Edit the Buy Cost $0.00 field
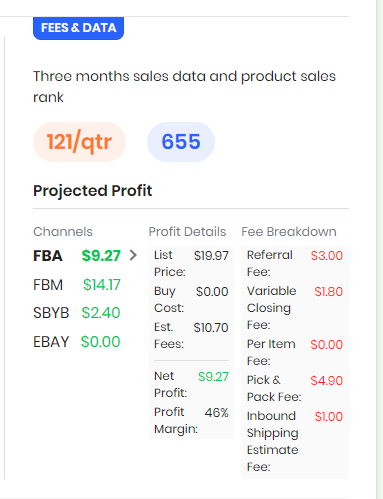The image size is (383, 499). [x=212, y=292]
